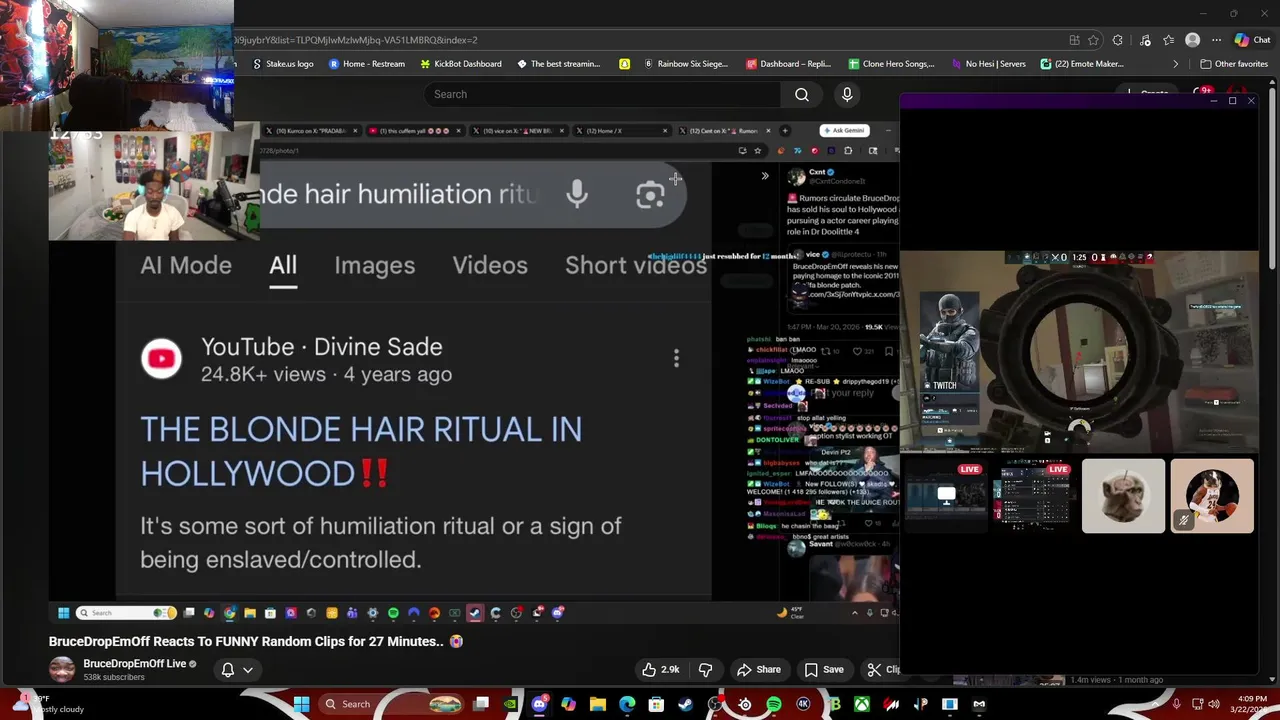1280x720 pixels.
Task: Open Clone Hero Songs bookmark
Action: pos(891,64)
